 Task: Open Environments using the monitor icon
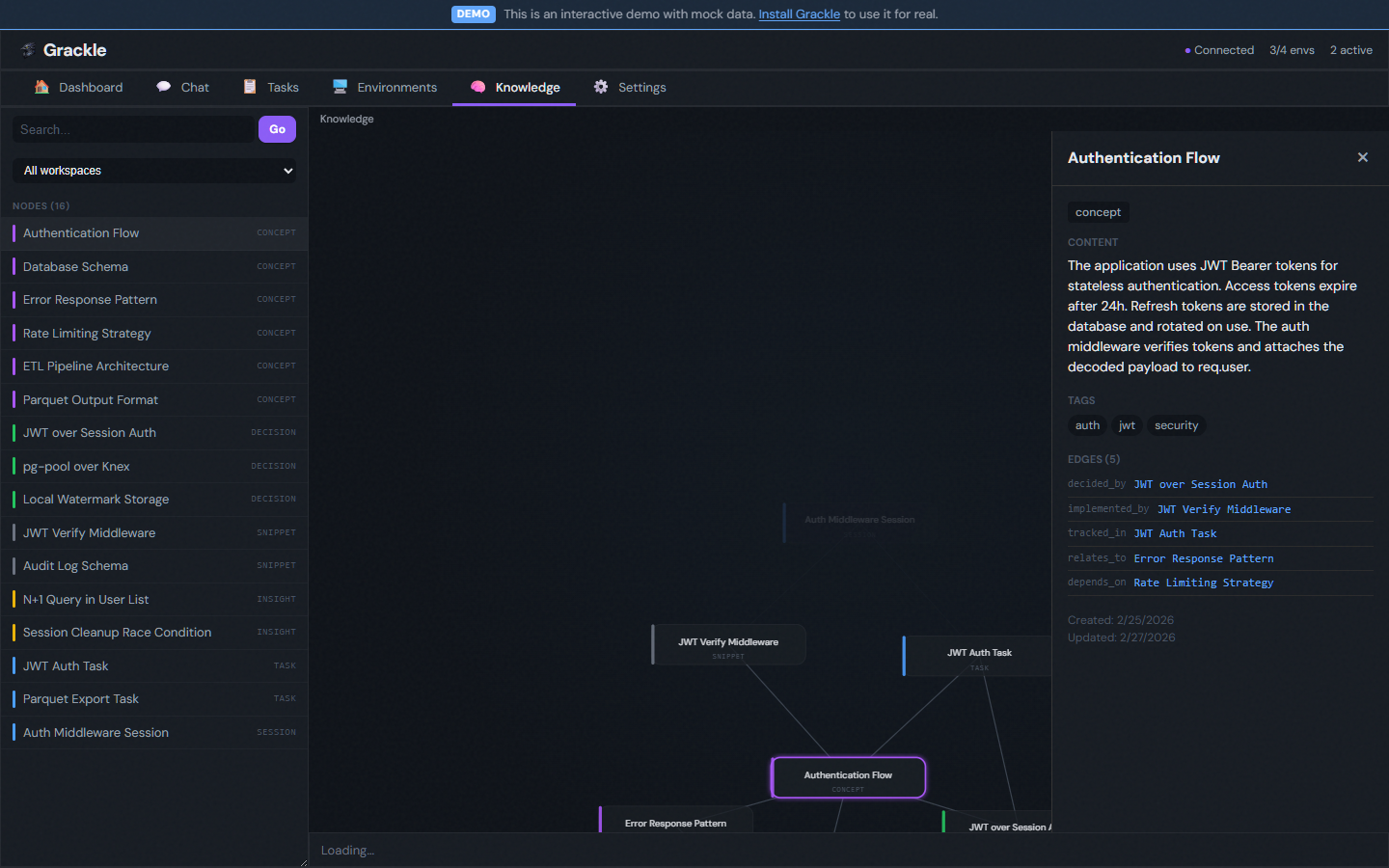(x=340, y=87)
